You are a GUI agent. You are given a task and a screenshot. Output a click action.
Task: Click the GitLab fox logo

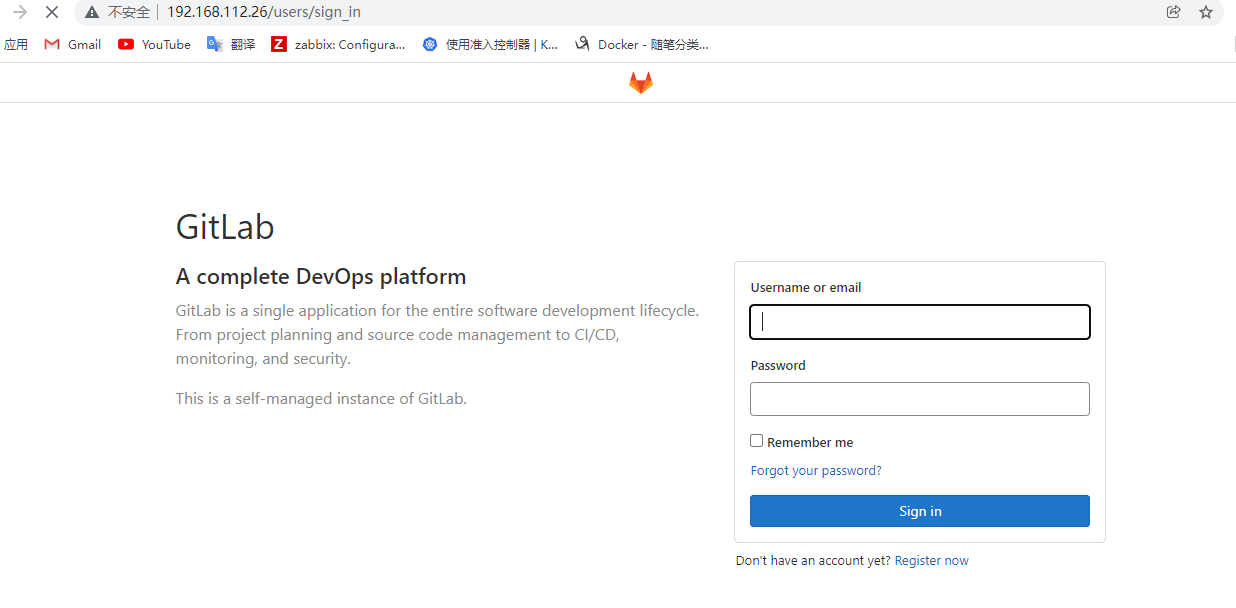coord(641,83)
